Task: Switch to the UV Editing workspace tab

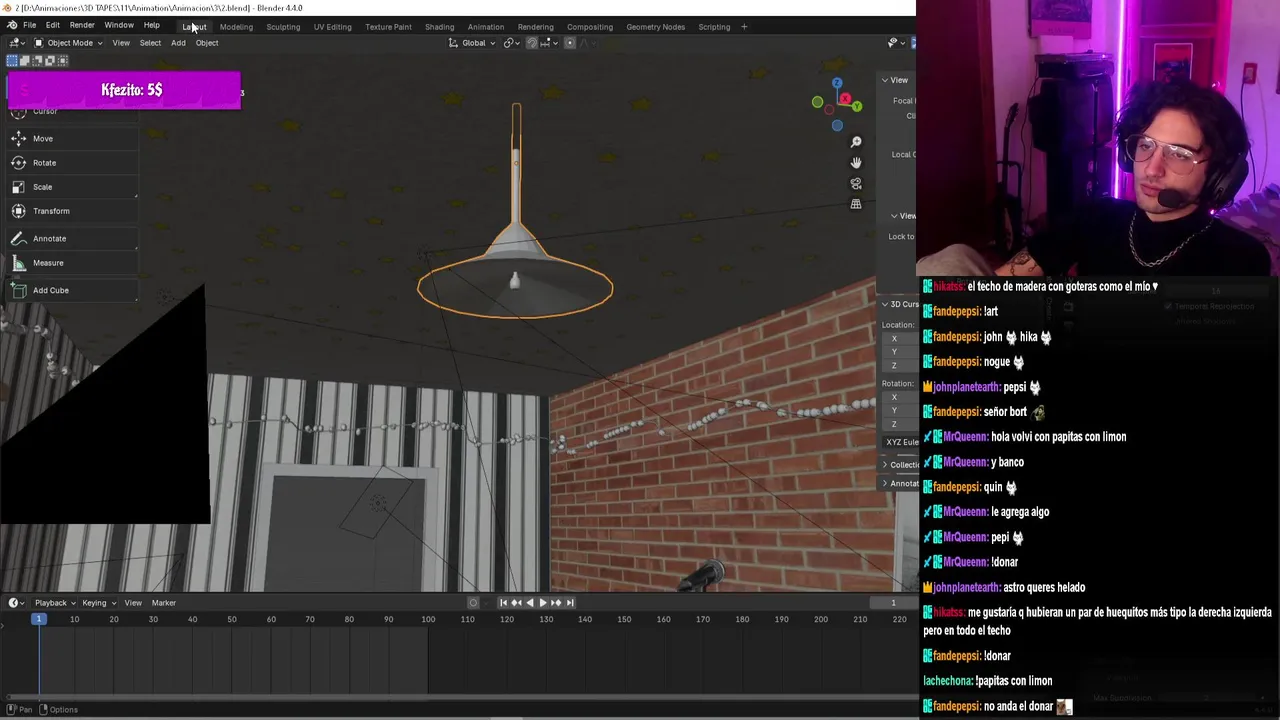Action: (332, 27)
